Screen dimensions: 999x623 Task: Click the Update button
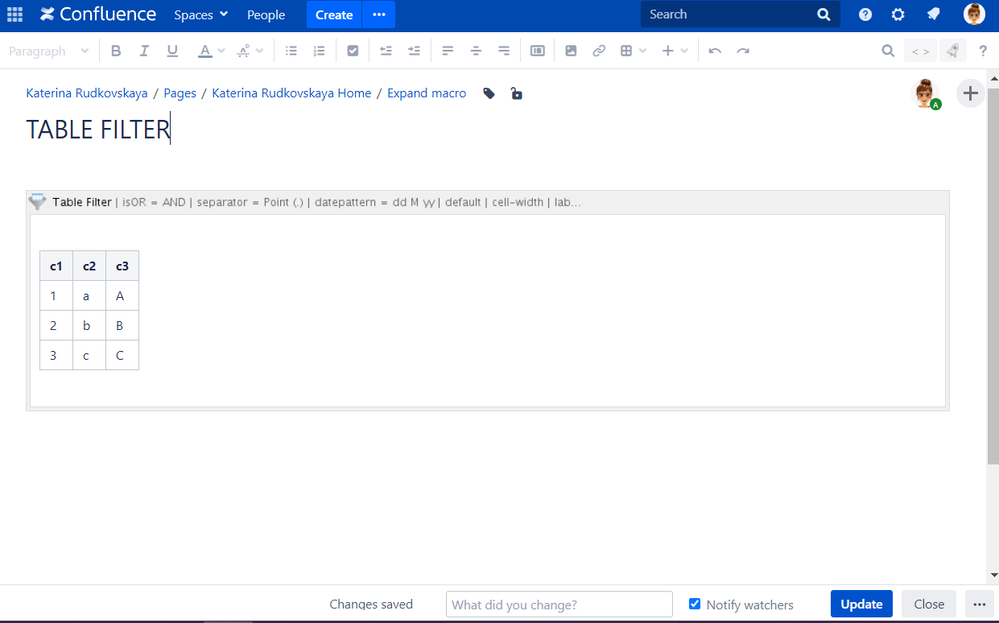(x=861, y=604)
